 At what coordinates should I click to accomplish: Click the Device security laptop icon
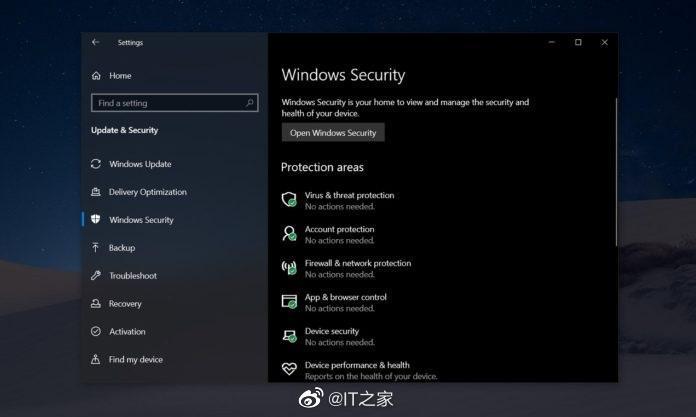[289, 335]
